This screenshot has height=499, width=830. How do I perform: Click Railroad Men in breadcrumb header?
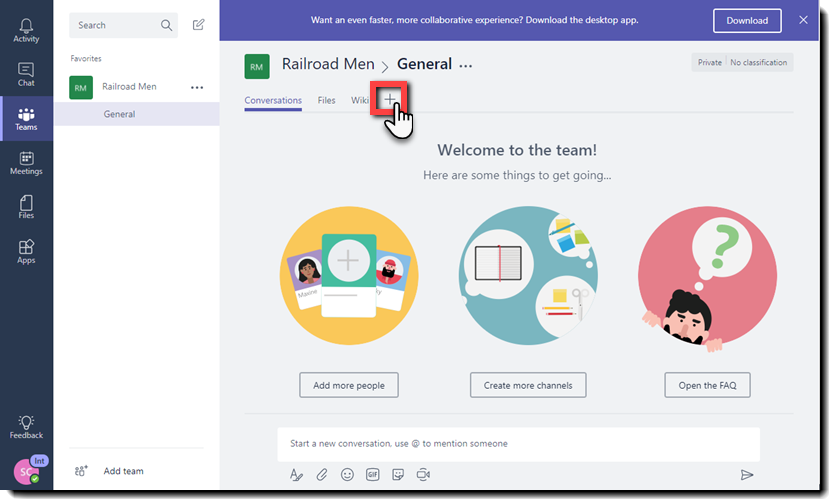tap(328, 64)
